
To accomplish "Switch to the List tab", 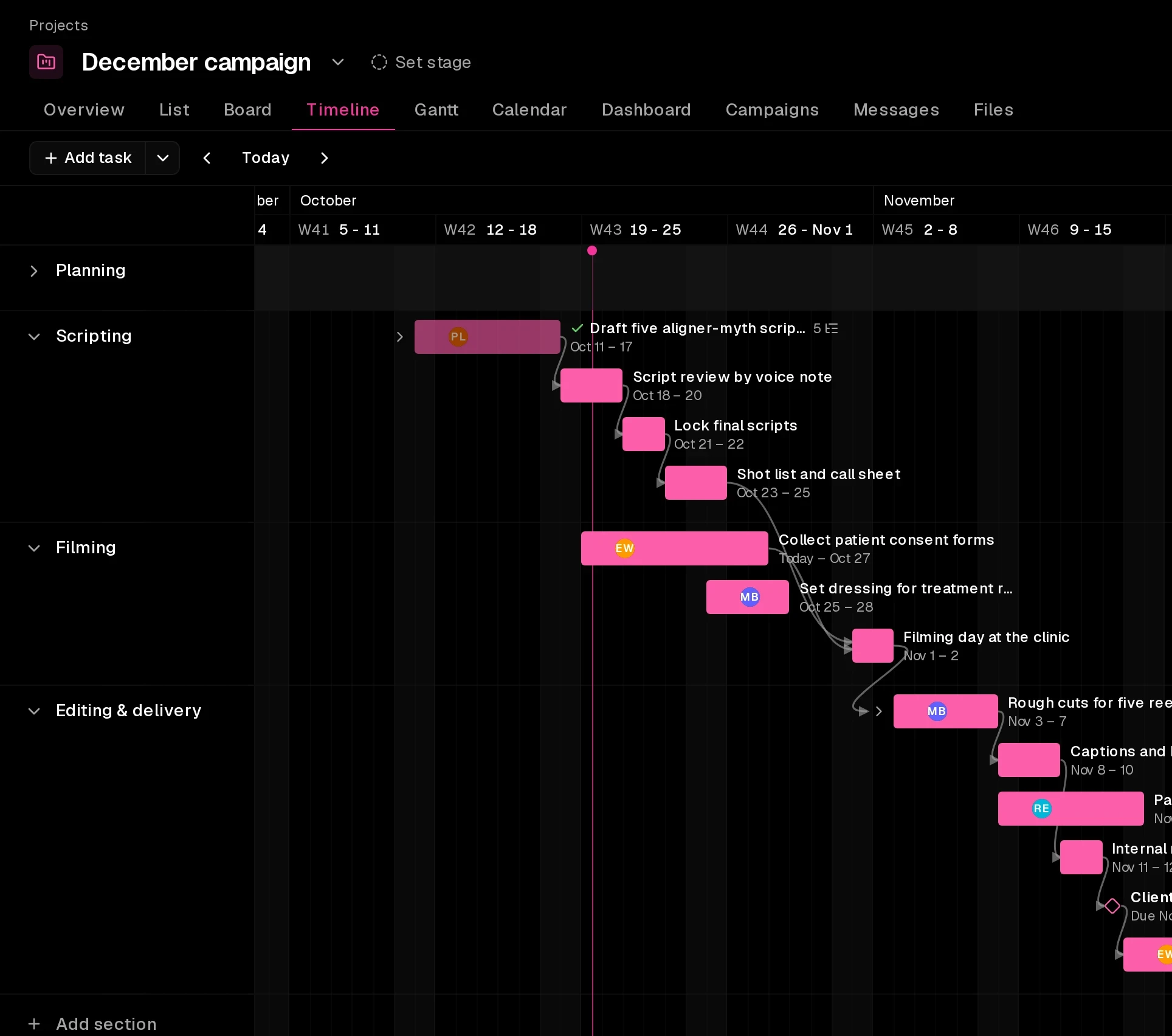I will 174,109.
